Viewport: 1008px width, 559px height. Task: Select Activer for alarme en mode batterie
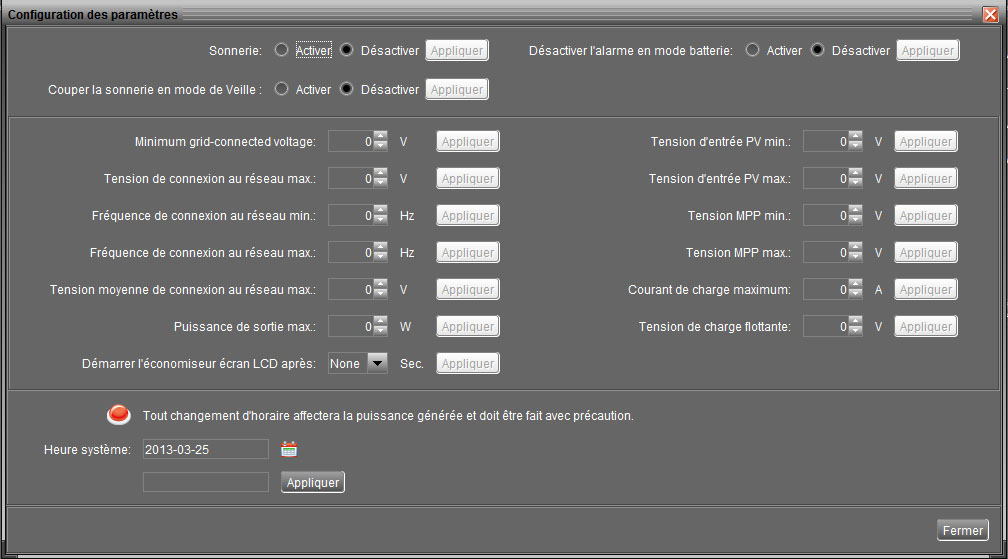pyautogui.click(x=752, y=50)
